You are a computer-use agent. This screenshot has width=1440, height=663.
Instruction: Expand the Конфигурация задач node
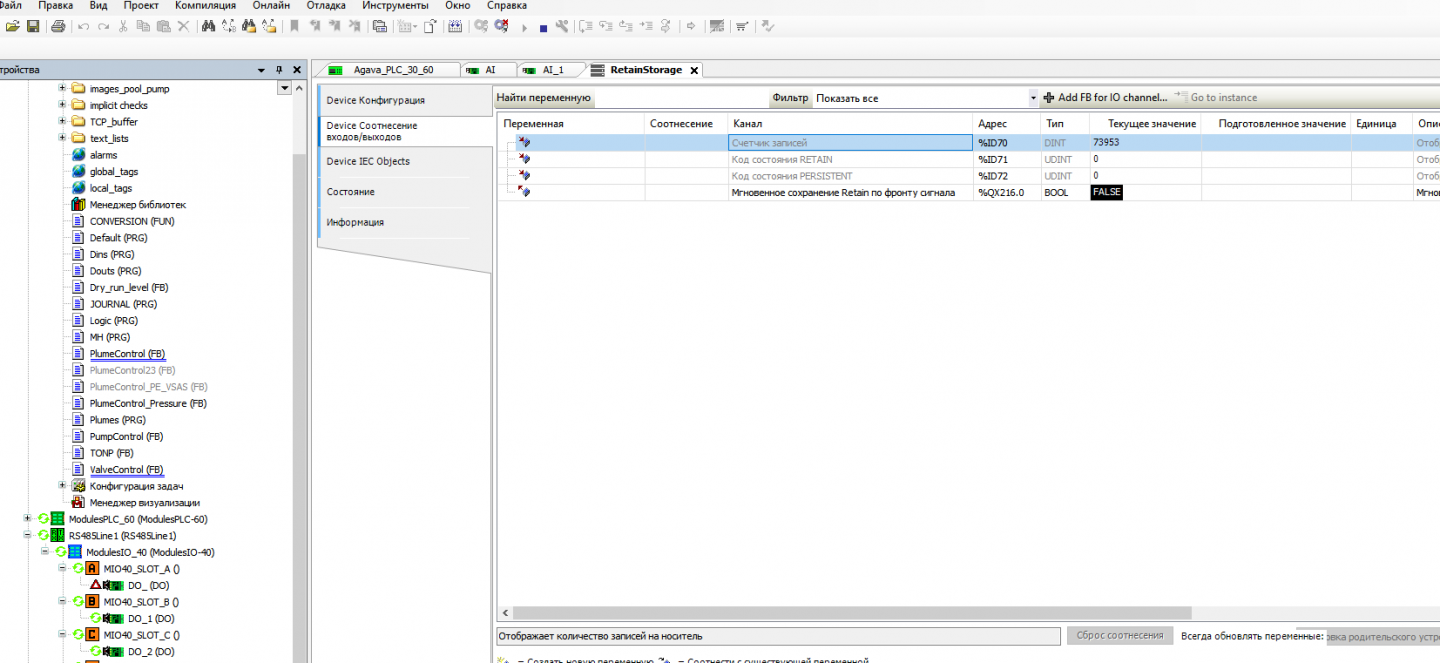[x=63, y=486]
